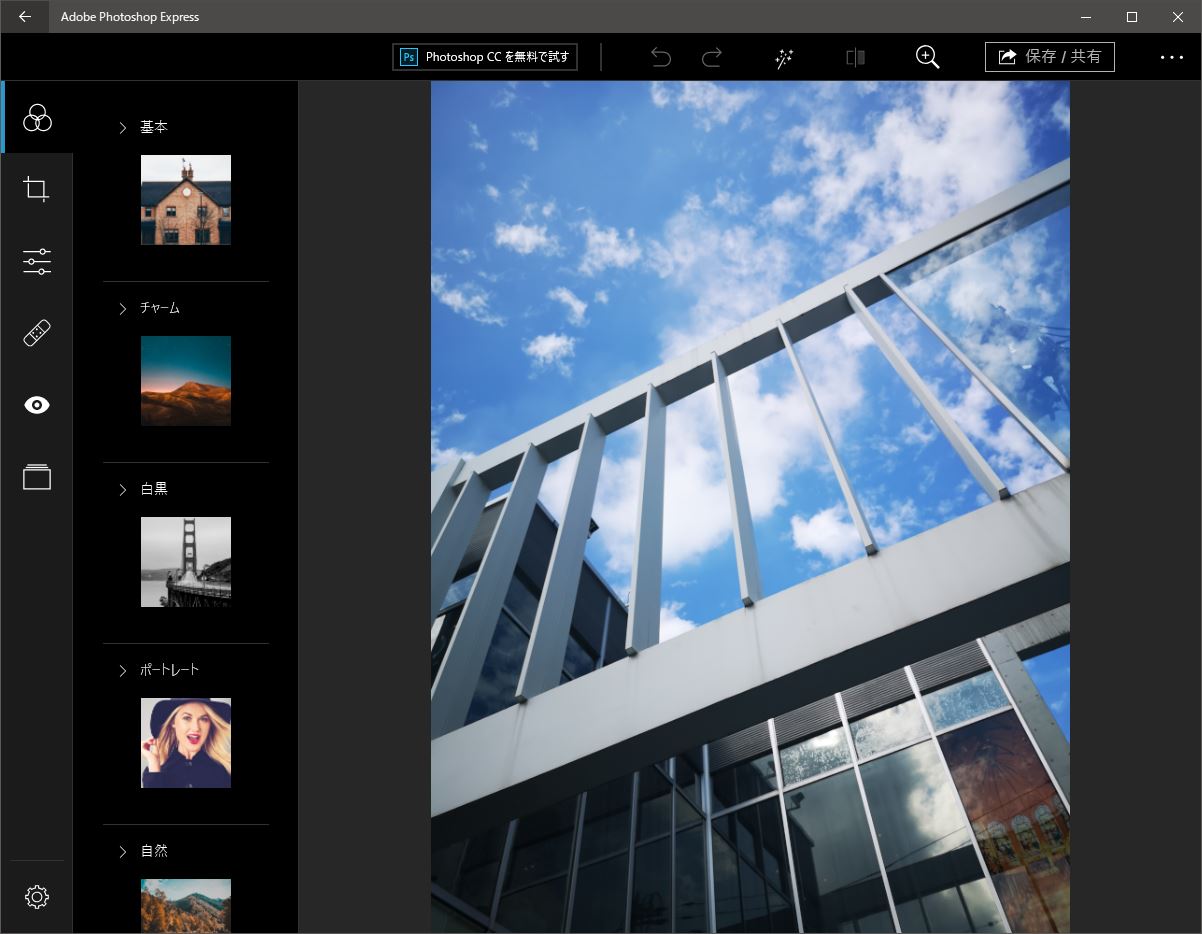Open the Looks filters panel icon

(37, 117)
